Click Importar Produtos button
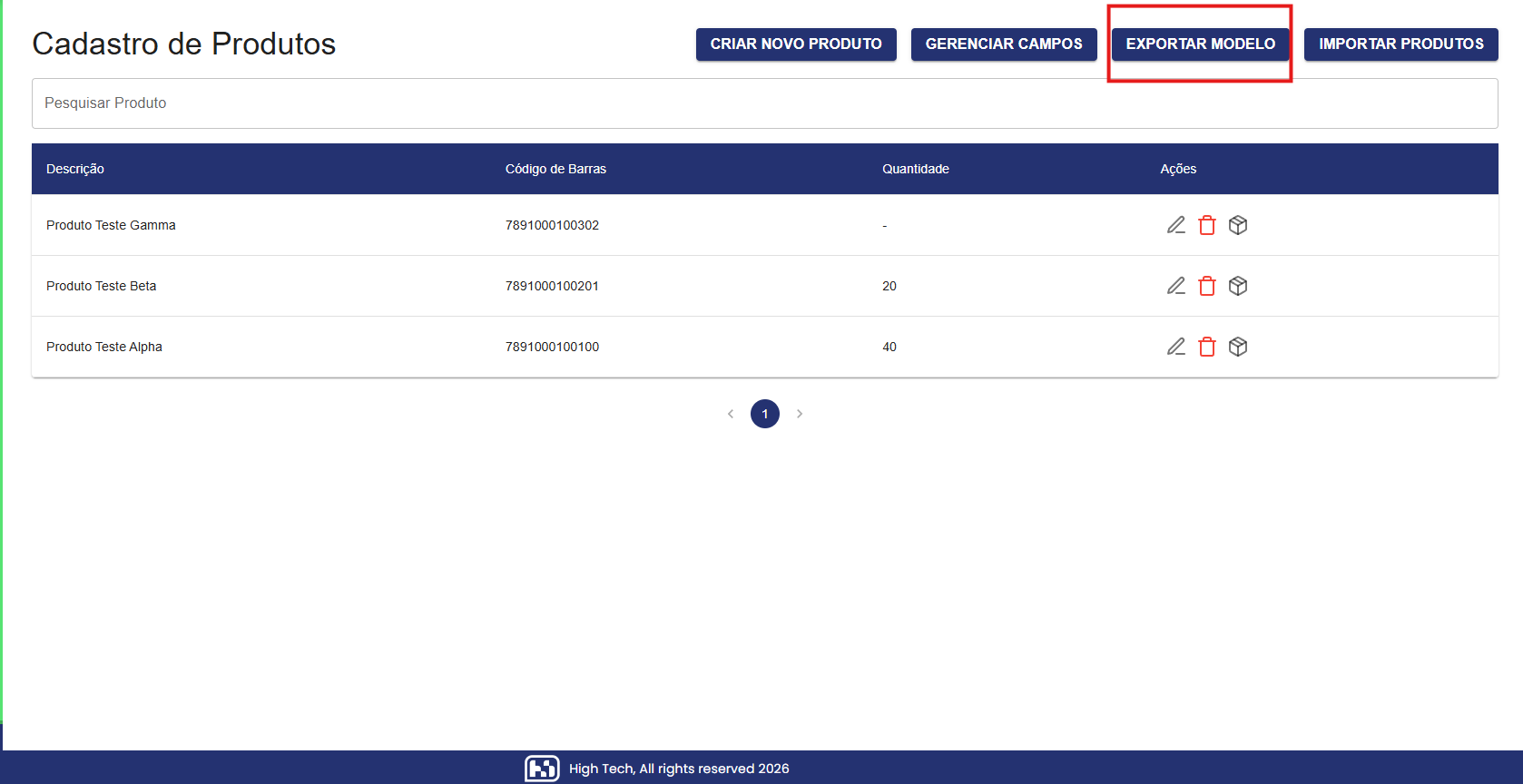Image resolution: width=1523 pixels, height=784 pixels. tap(1401, 44)
